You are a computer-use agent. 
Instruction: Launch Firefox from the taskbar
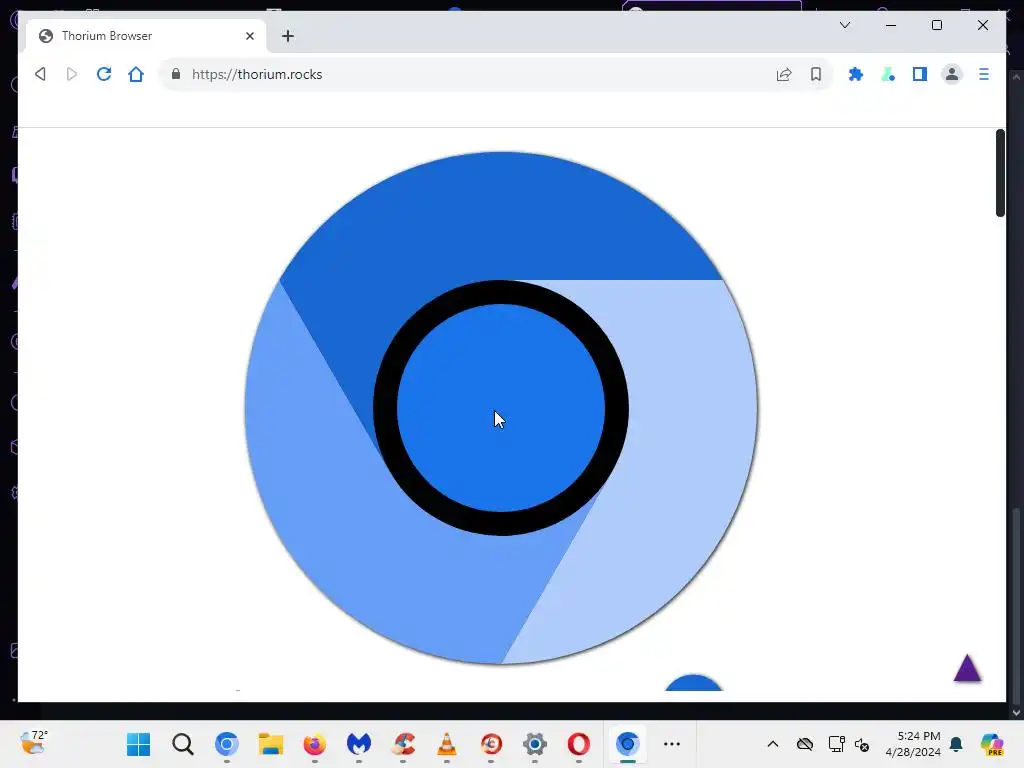315,744
